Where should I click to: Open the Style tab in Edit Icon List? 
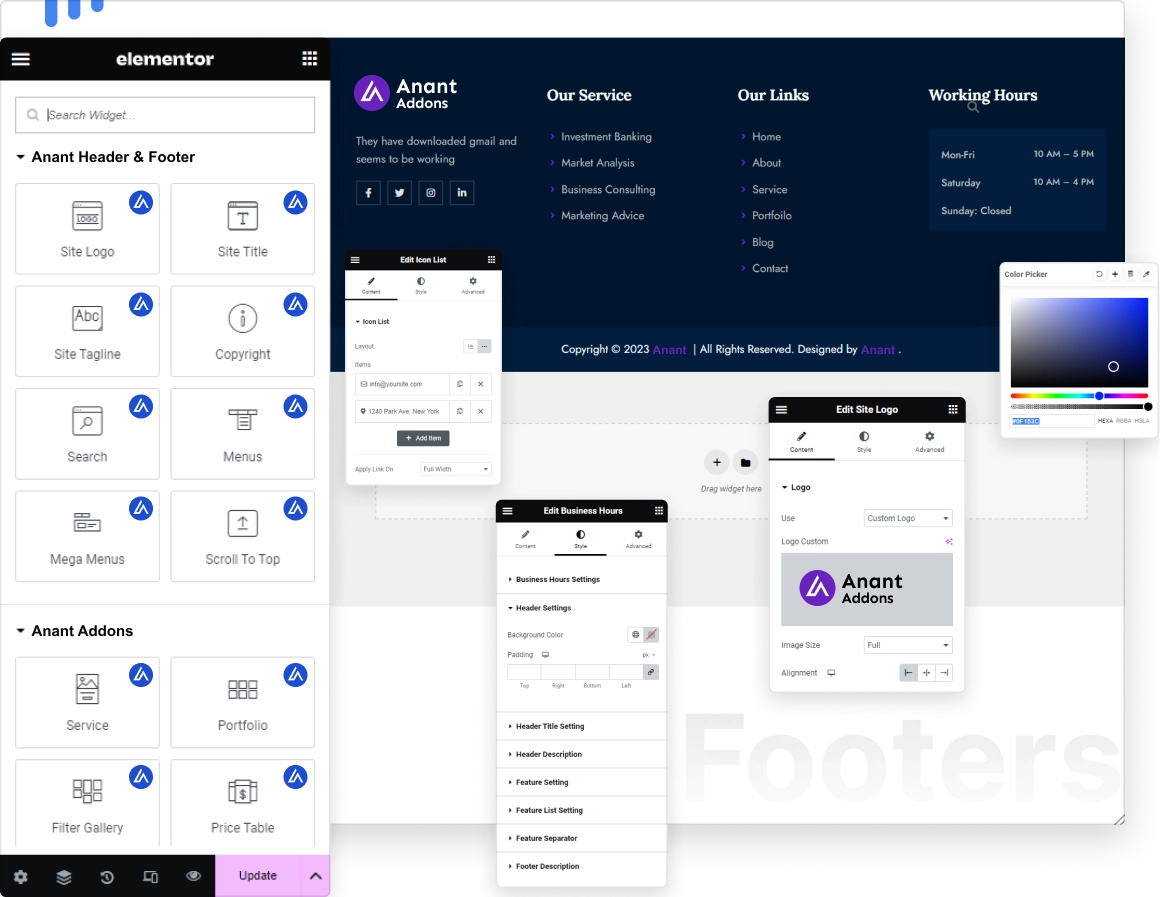pyautogui.click(x=421, y=286)
